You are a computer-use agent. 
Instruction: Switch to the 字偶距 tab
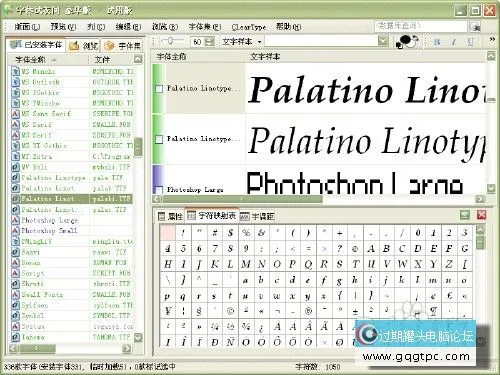click(257, 217)
